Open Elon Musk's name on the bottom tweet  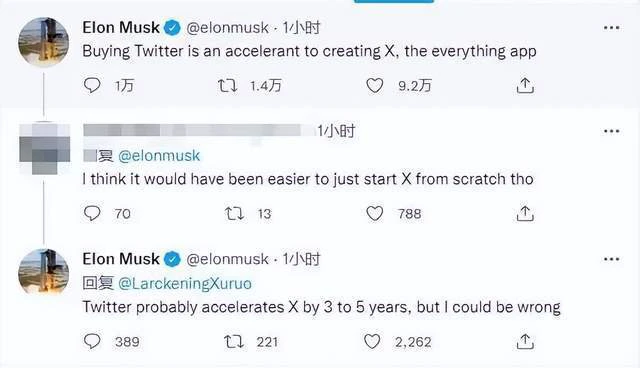point(121,259)
